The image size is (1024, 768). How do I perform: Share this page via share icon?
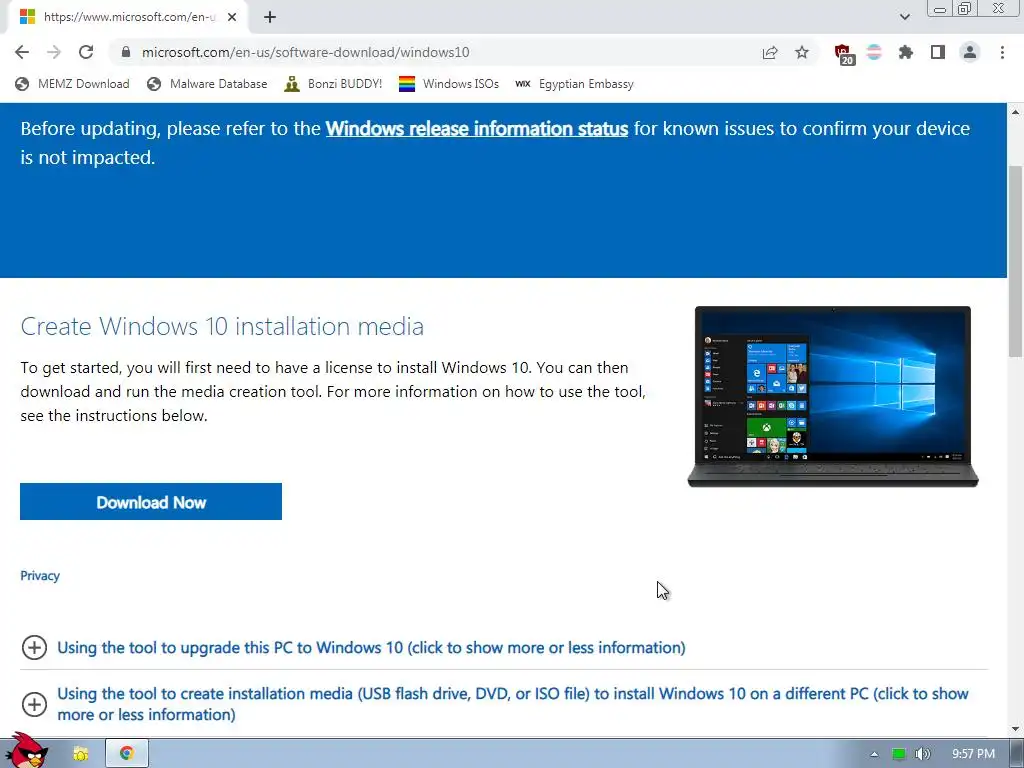point(770,52)
